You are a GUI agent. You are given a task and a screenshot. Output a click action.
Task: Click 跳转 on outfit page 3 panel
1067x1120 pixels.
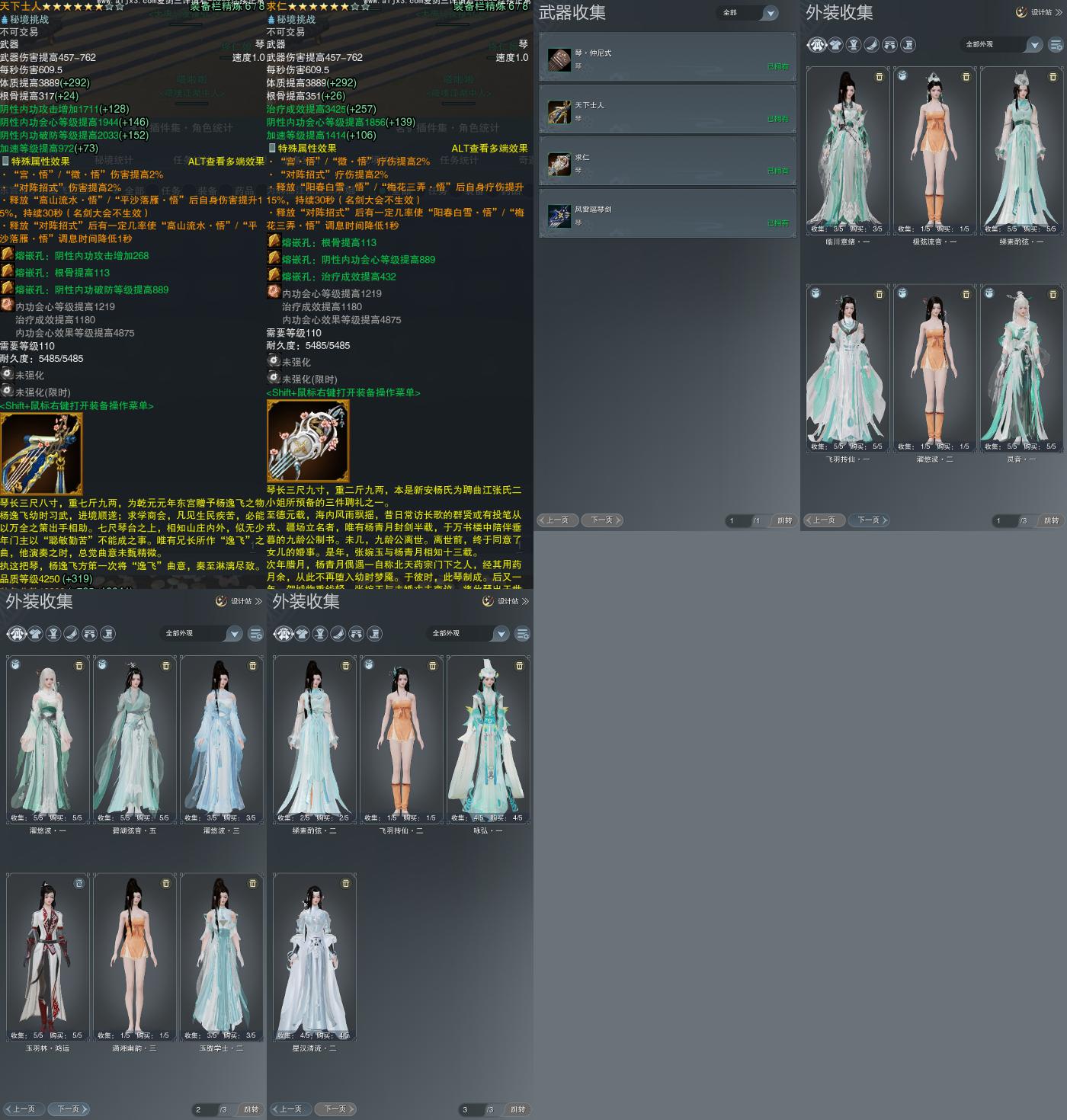(x=517, y=1110)
